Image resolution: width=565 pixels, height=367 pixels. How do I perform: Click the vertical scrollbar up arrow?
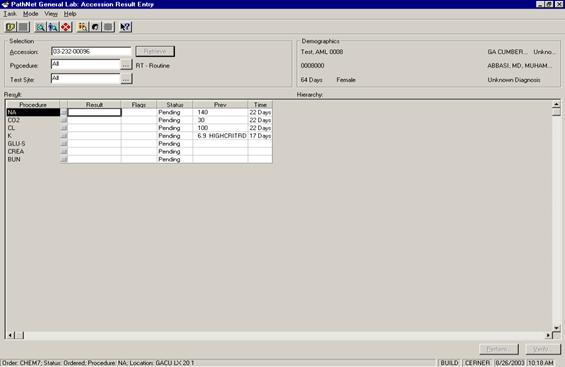(x=556, y=104)
